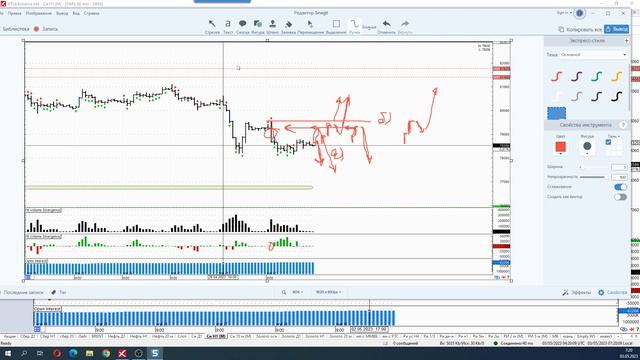The width and height of the screenshot is (640, 360).
Task: Open the Вид menu
Action: tap(76, 13)
